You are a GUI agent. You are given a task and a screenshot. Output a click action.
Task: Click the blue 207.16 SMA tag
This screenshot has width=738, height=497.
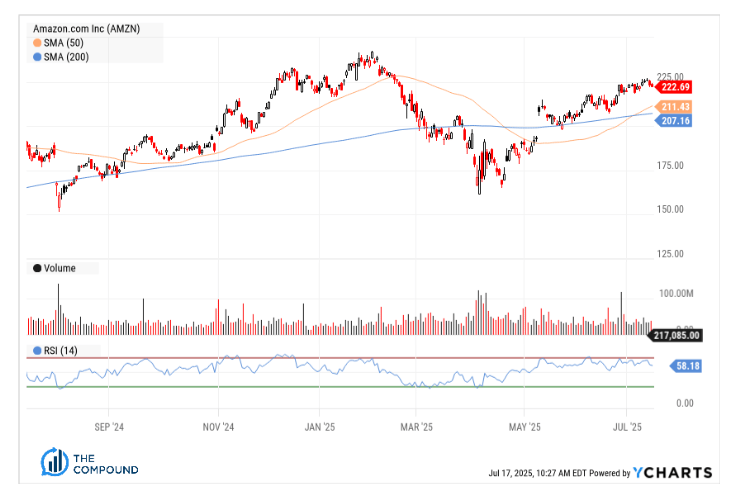pyautogui.click(x=674, y=121)
